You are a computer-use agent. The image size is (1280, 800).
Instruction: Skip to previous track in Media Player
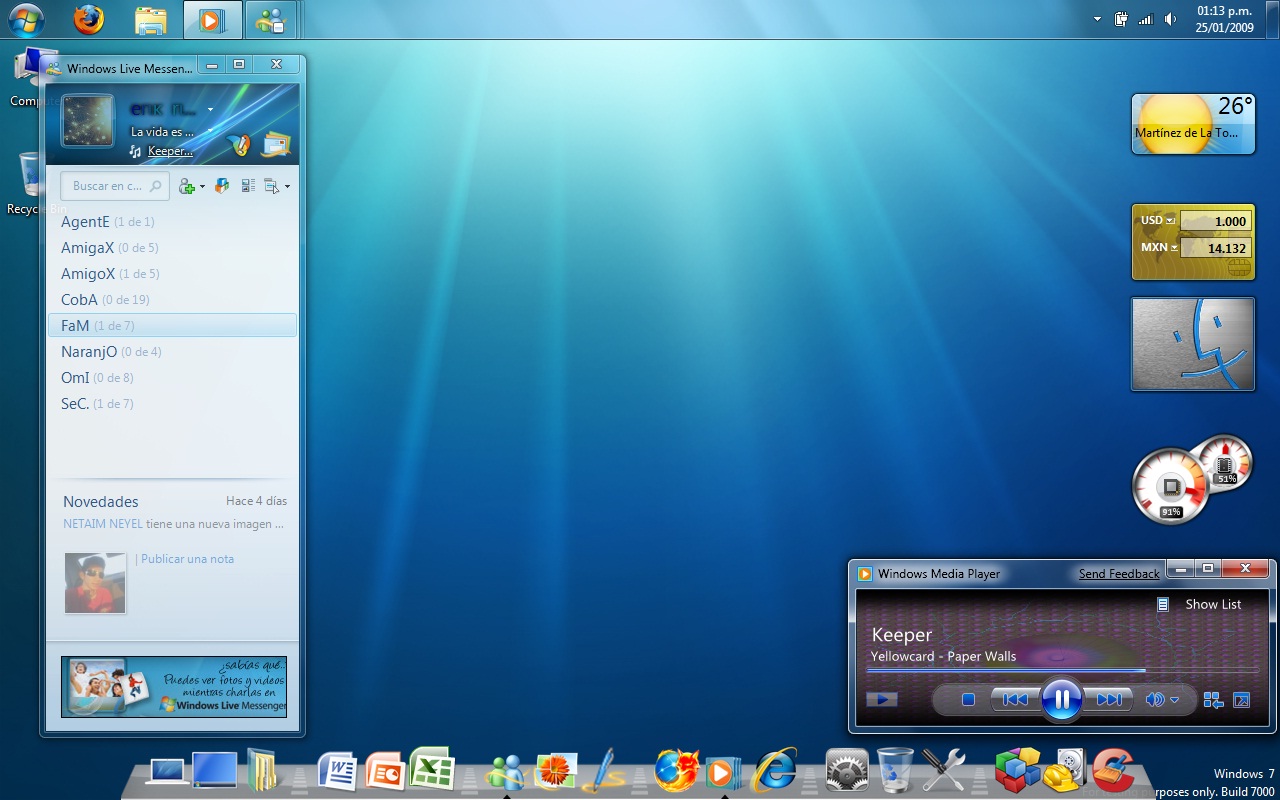1015,700
